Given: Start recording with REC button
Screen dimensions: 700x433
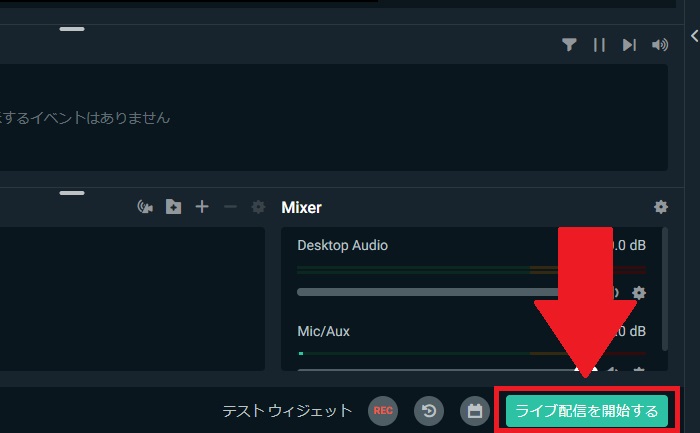Looking at the screenshot, I should (x=383, y=411).
